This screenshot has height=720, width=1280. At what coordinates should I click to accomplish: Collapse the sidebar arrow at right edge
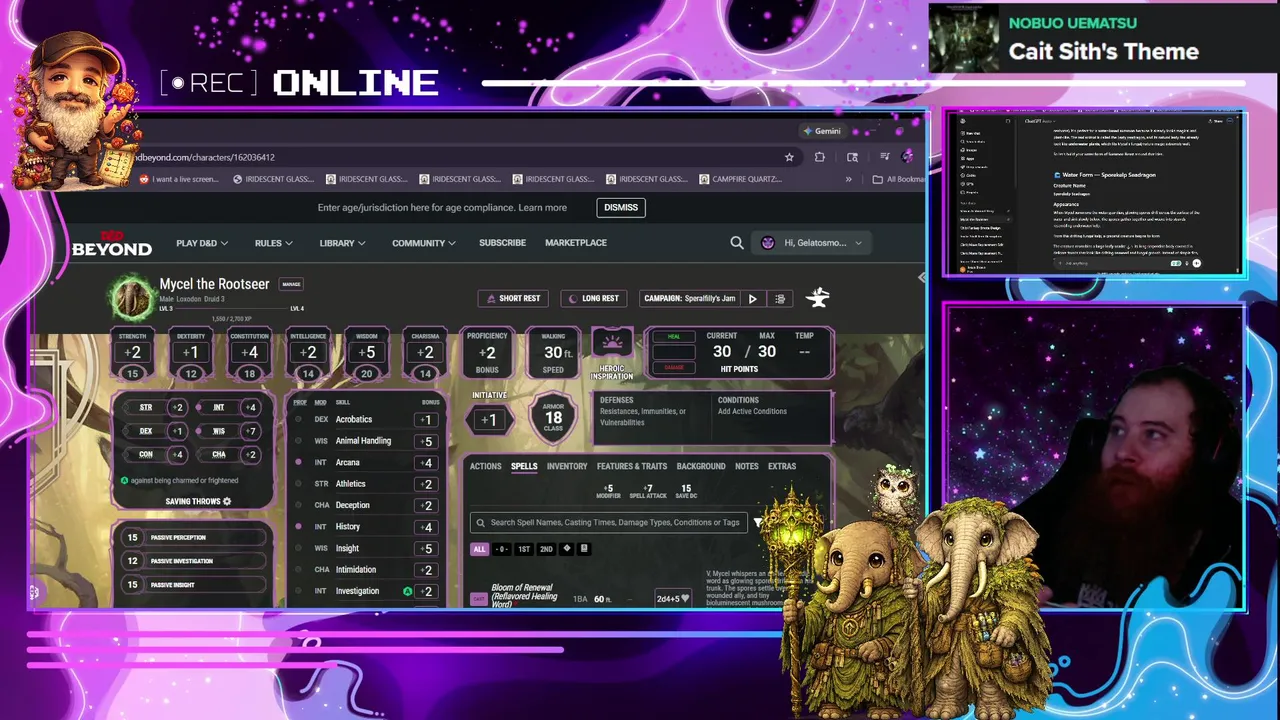[x=921, y=277]
